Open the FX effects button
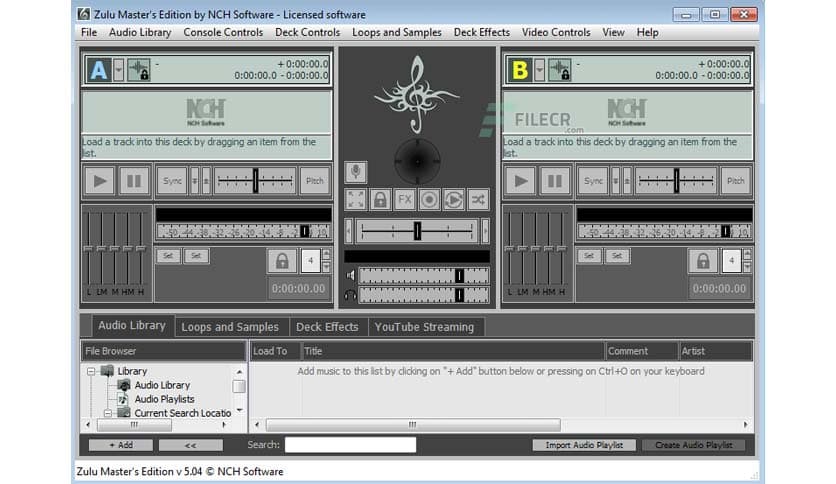 (405, 200)
